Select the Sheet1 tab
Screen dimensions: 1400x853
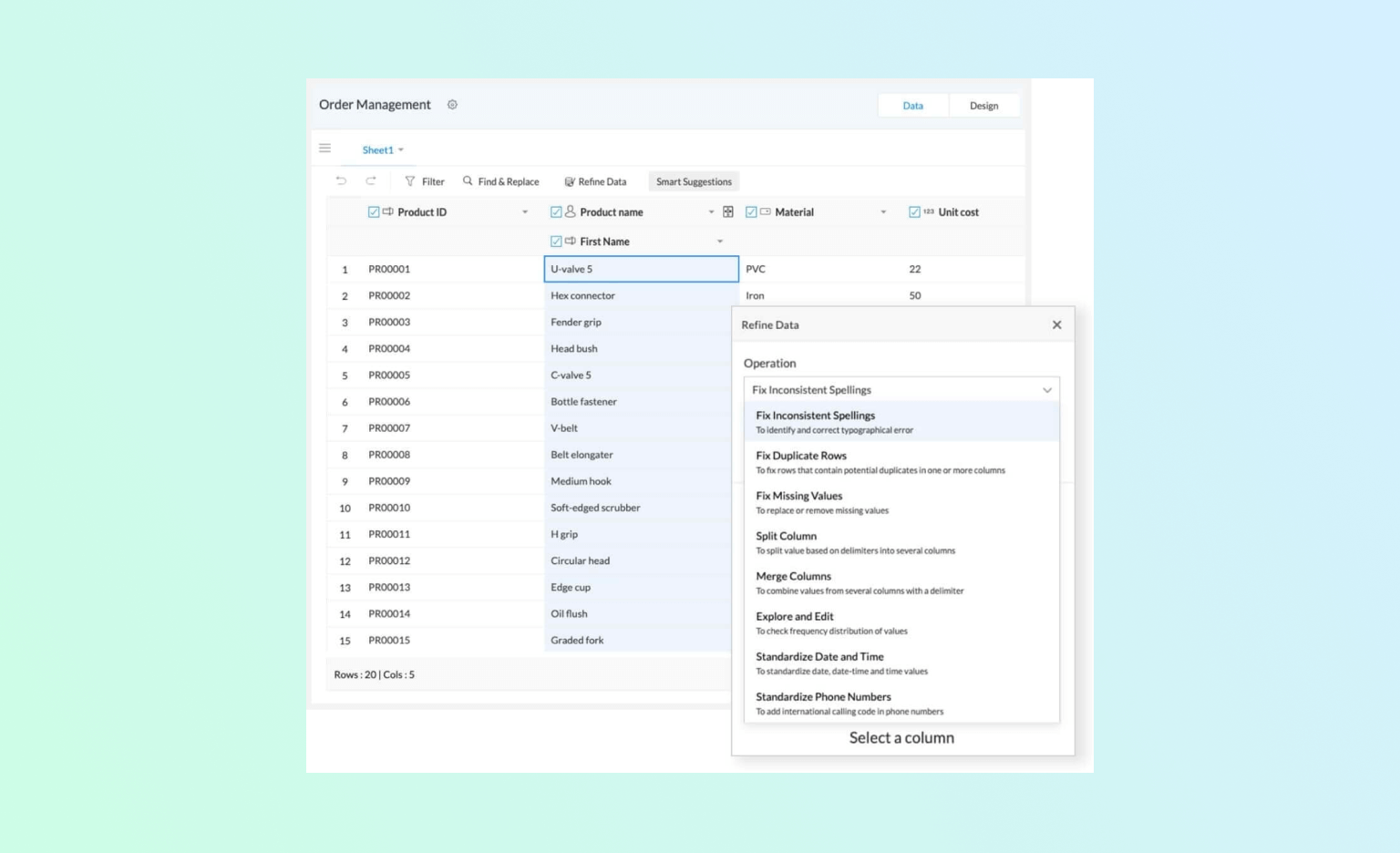[378, 150]
